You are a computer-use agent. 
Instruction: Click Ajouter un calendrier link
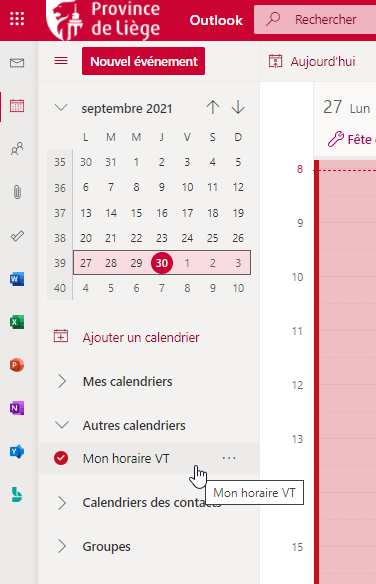pyautogui.click(x=141, y=337)
